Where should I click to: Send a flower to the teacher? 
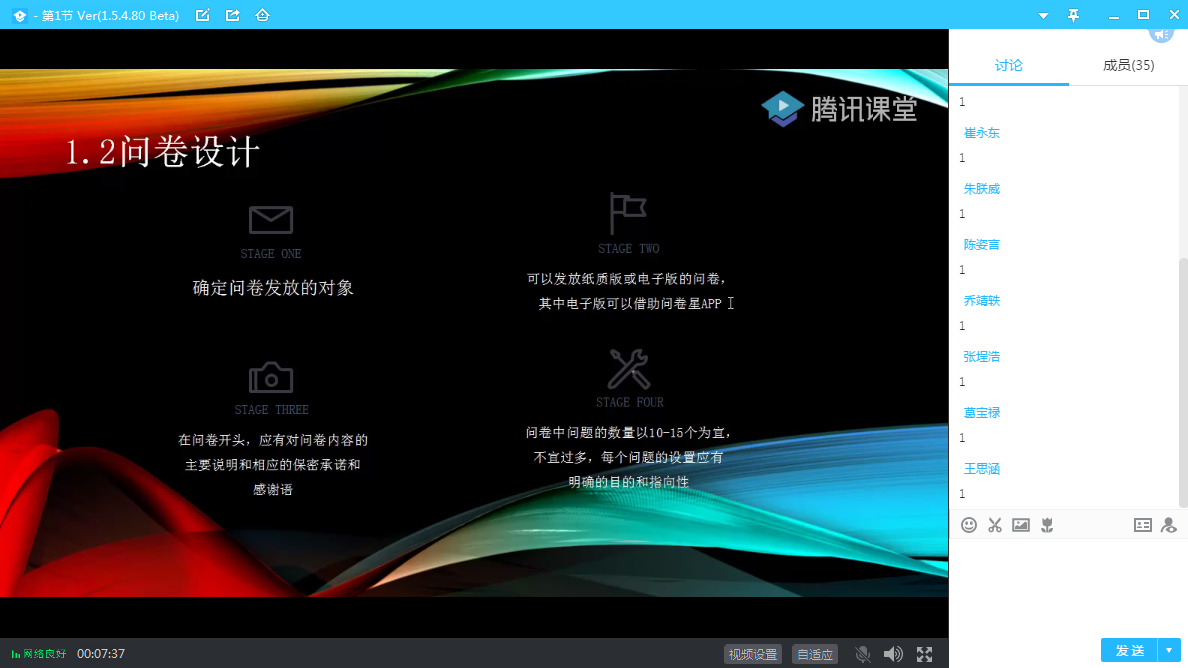1047,525
